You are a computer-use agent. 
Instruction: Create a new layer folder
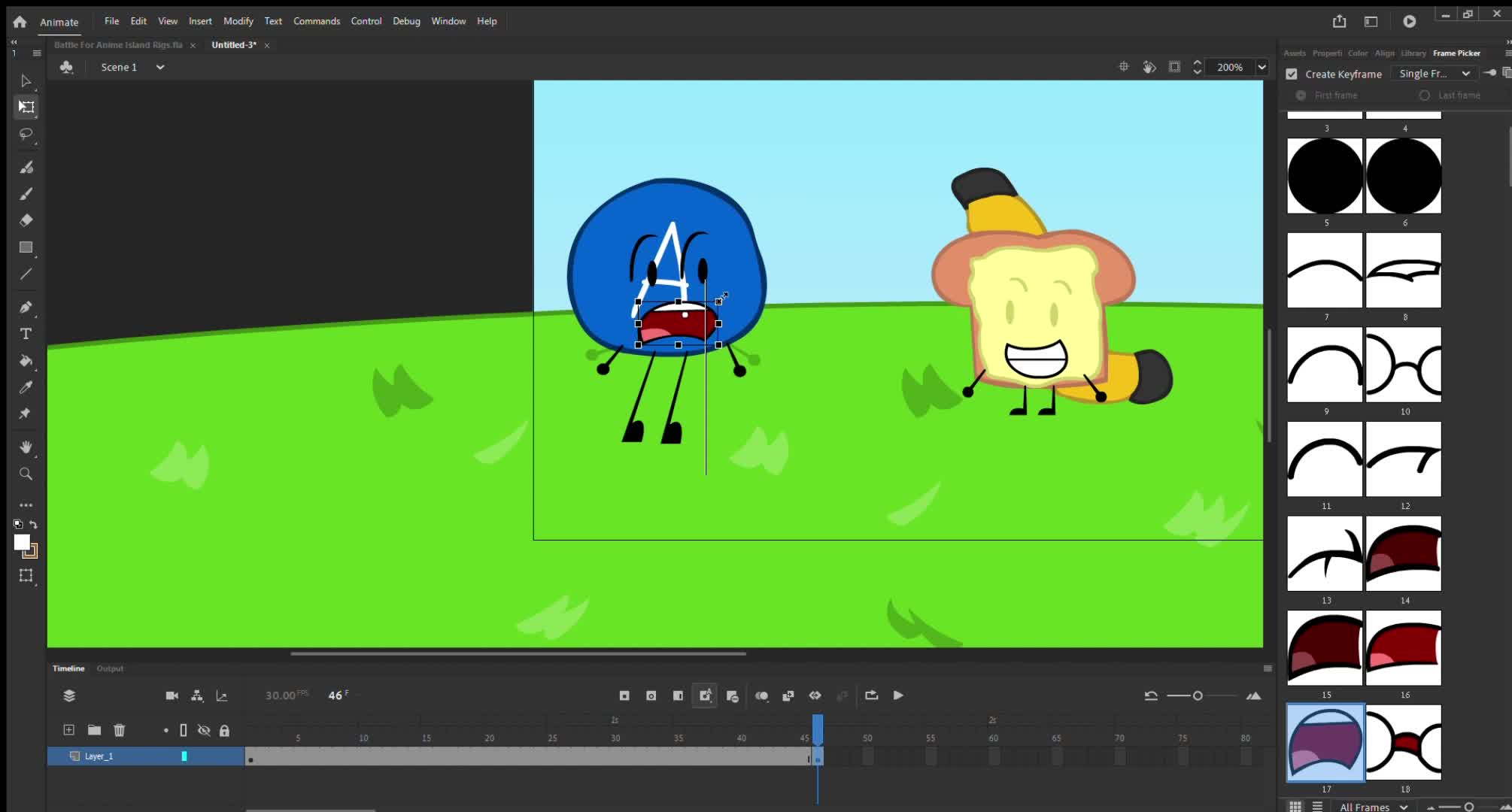[94, 730]
